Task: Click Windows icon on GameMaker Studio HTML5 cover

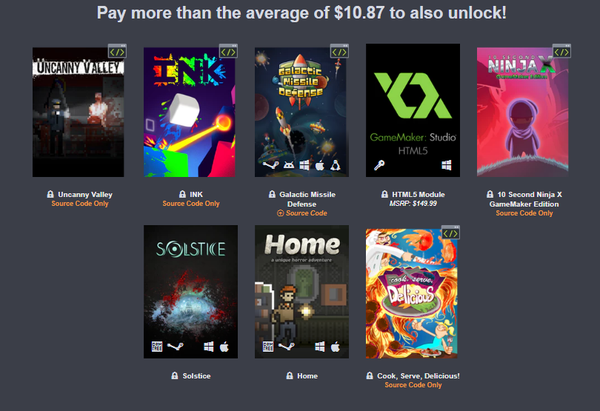Action: [447, 165]
